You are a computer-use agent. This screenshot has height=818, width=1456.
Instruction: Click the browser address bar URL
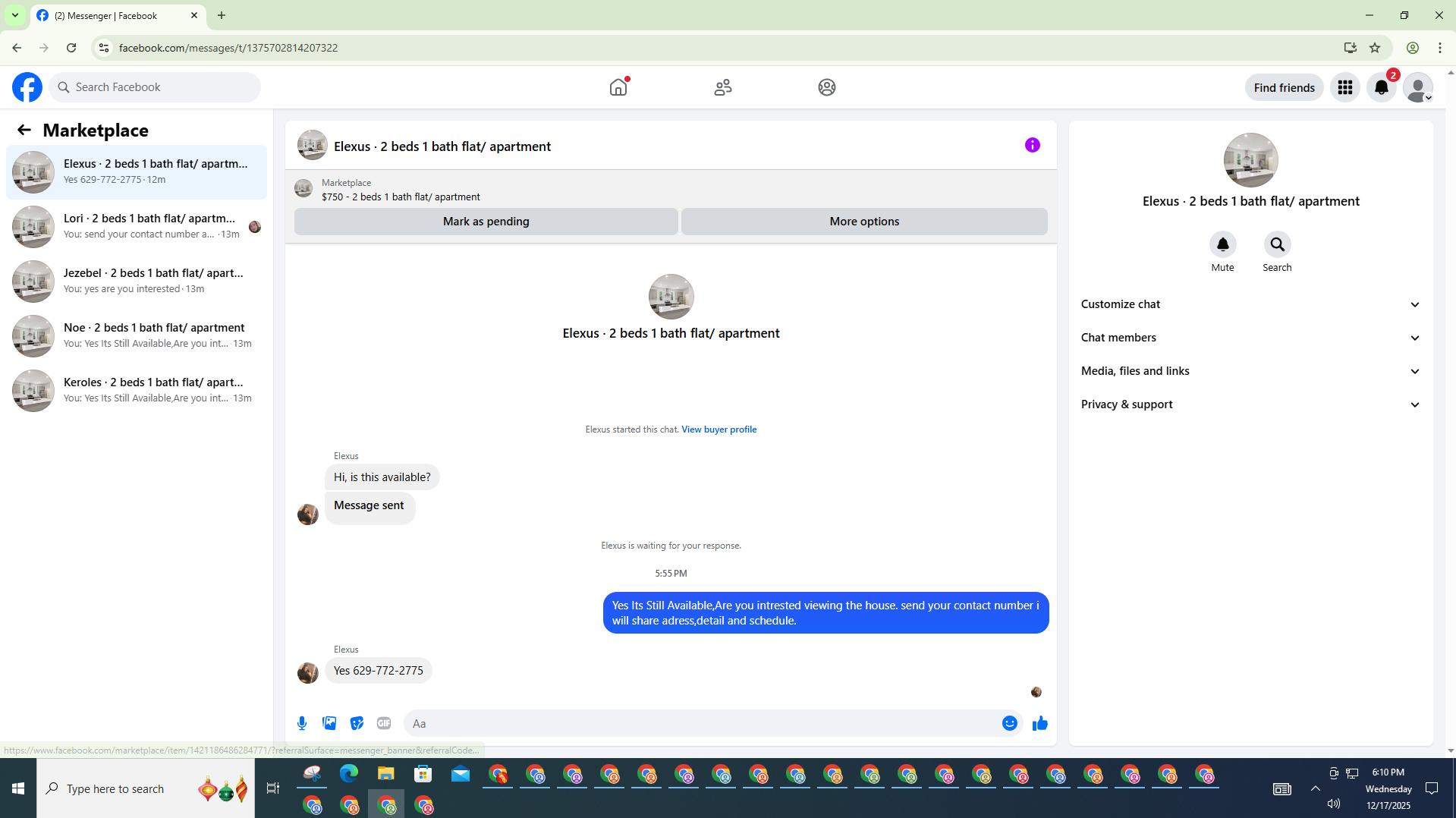click(x=228, y=48)
